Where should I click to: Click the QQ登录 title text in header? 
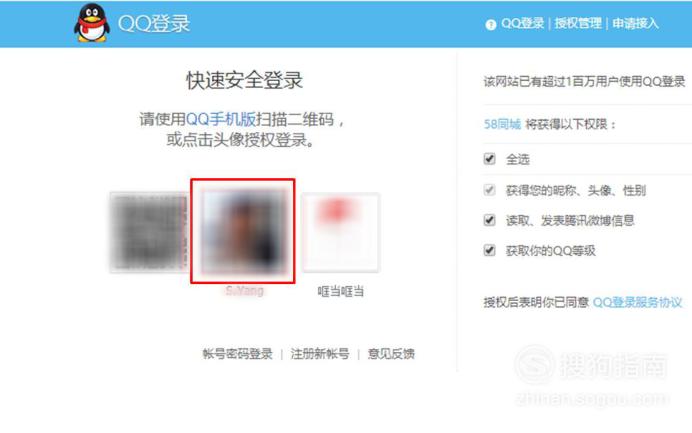[x=154, y=23]
